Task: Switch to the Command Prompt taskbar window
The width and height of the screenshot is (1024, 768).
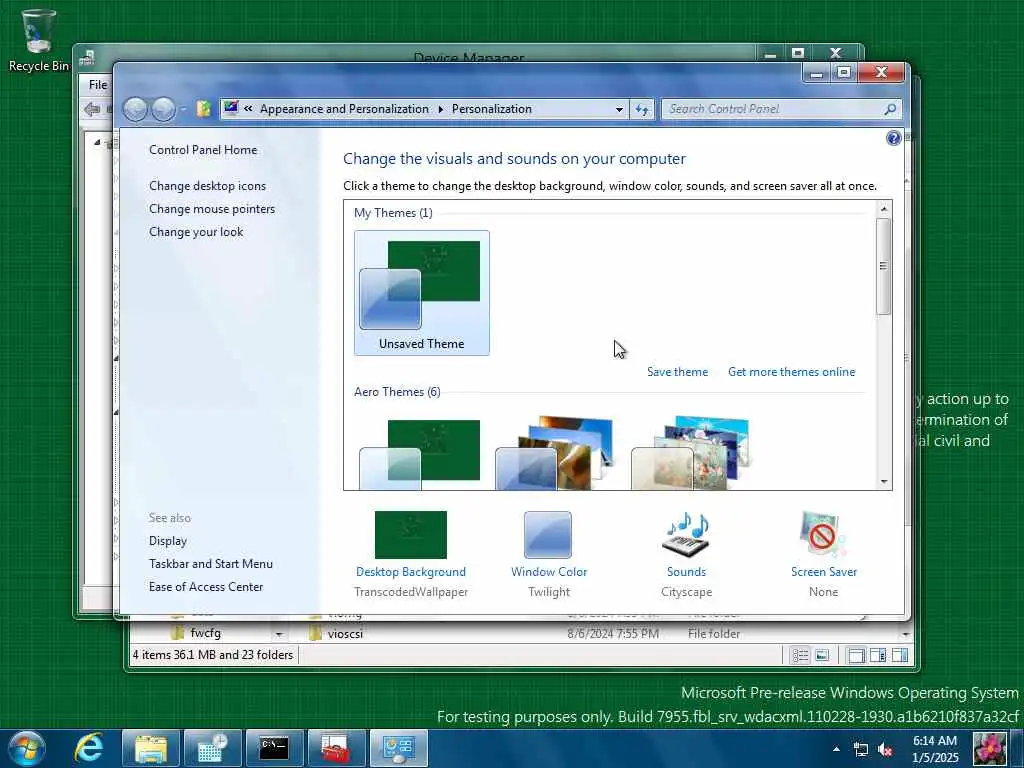Action: (x=275, y=748)
